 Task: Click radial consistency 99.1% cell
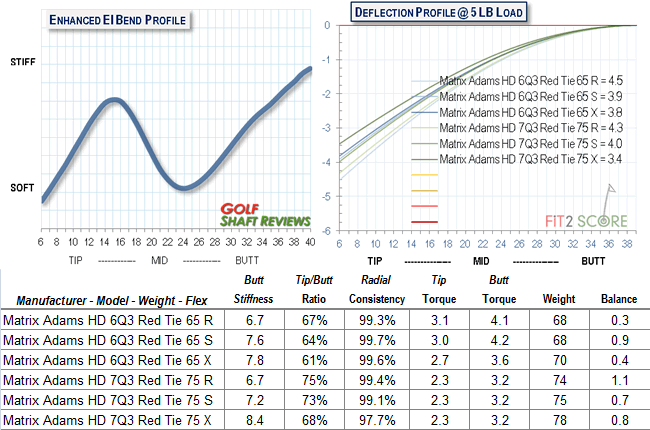point(377,400)
